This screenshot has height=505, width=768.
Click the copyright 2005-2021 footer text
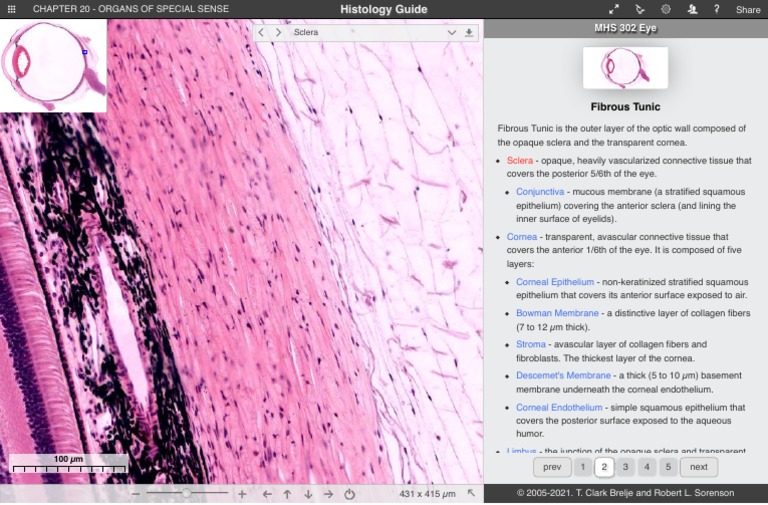pos(625,493)
